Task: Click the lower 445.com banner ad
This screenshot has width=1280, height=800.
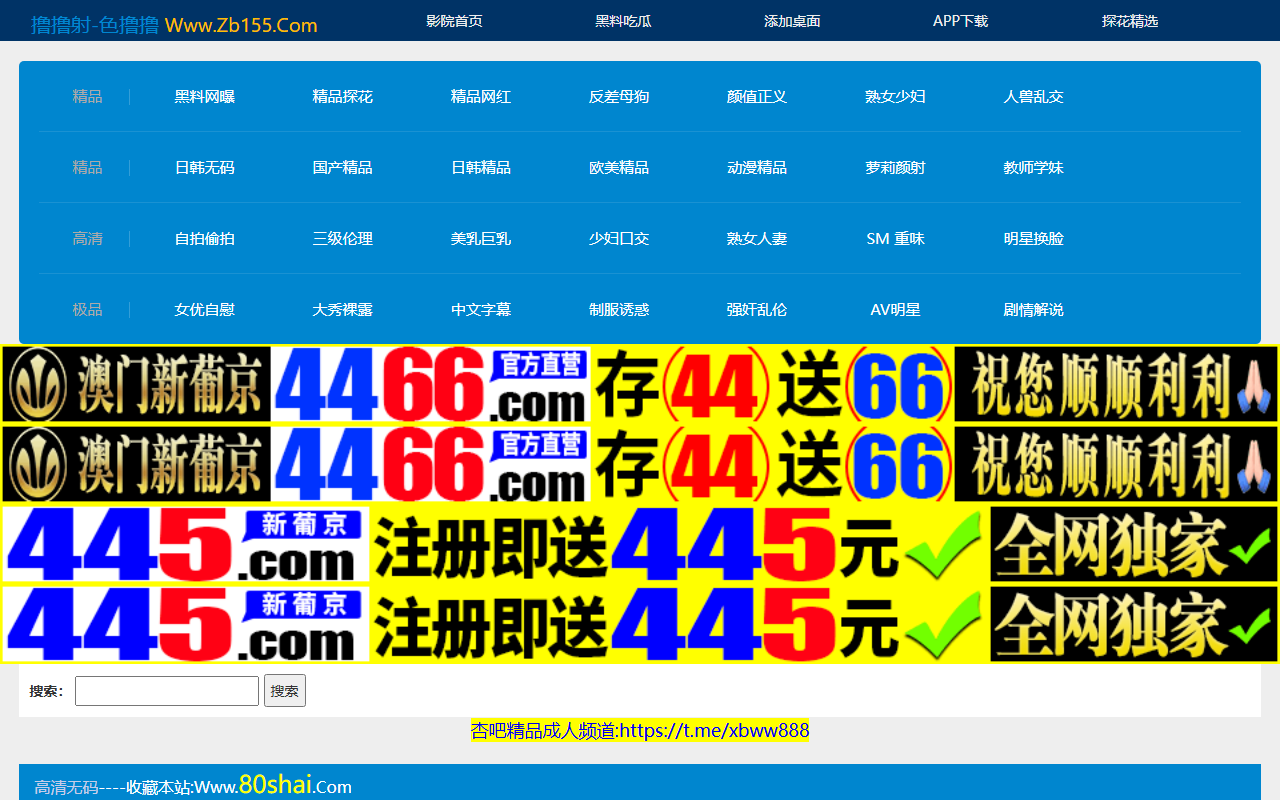Action: (640, 624)
